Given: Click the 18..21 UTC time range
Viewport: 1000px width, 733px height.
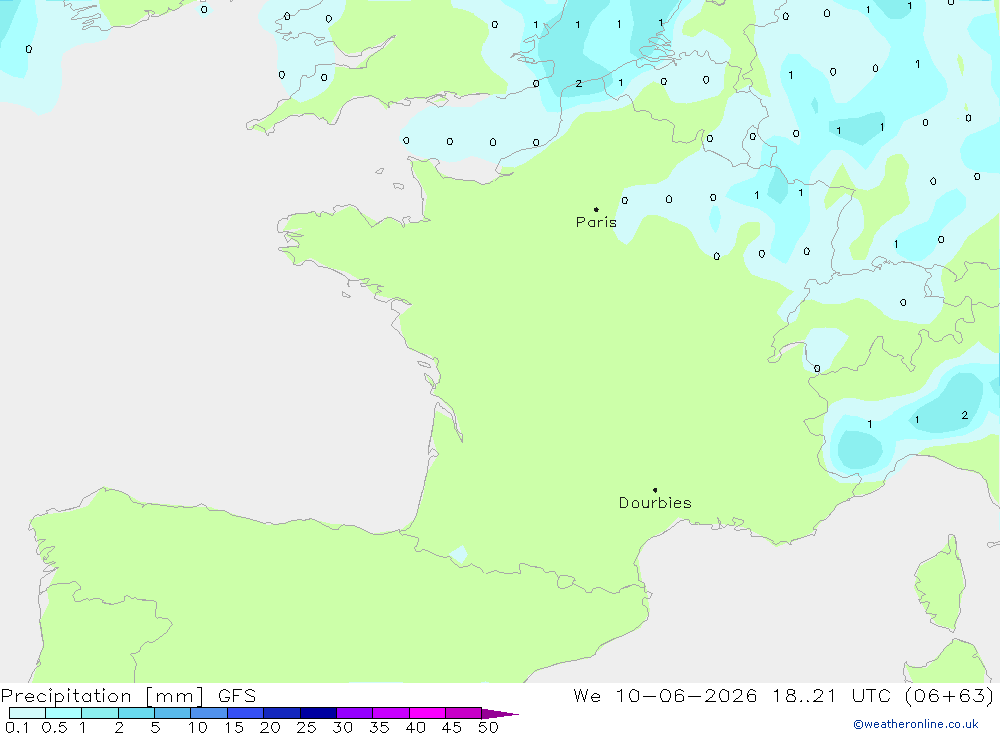Looking at the screenshot, I should pos(832,696).
